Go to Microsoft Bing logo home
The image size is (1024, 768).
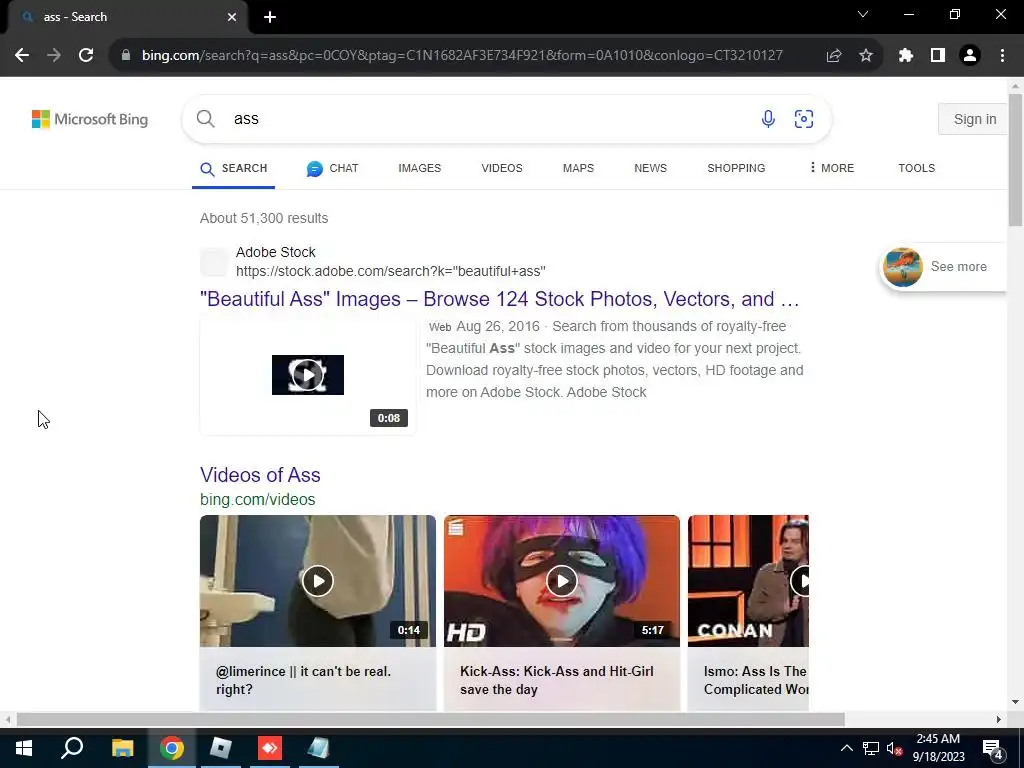(90, 120)
